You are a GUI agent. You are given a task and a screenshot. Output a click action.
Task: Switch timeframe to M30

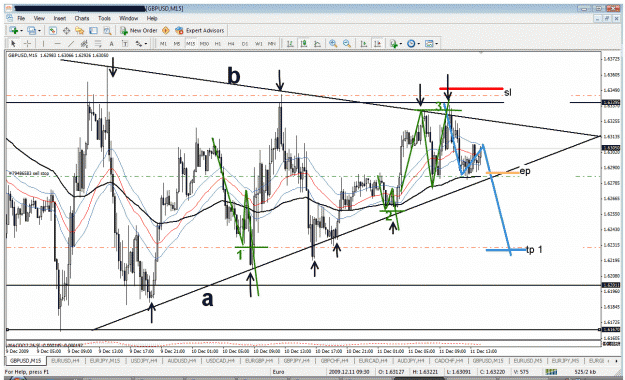coord(204,44)
